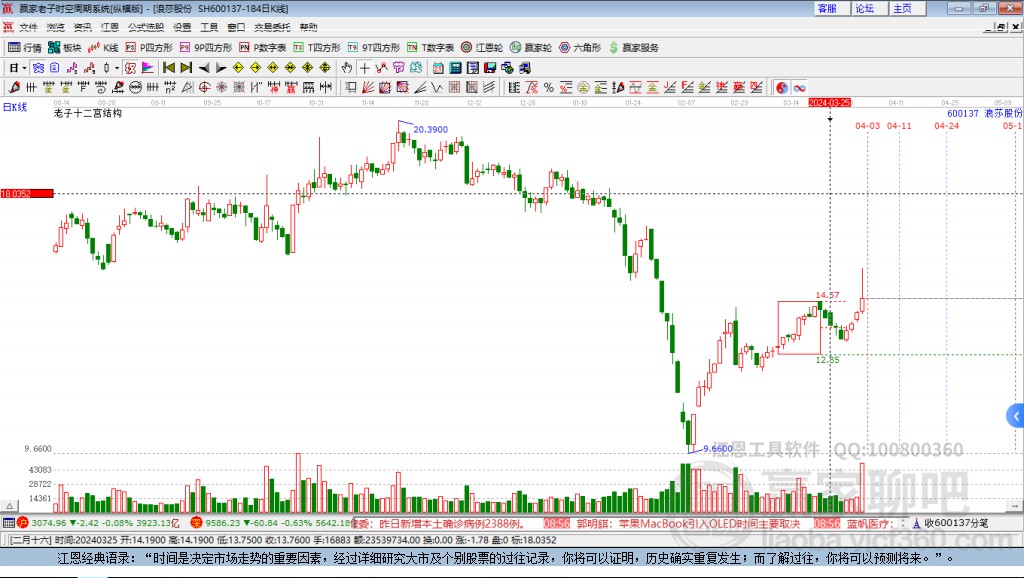Click the pencil drawing tool icon
The image size is (1024, 578).
14,88
